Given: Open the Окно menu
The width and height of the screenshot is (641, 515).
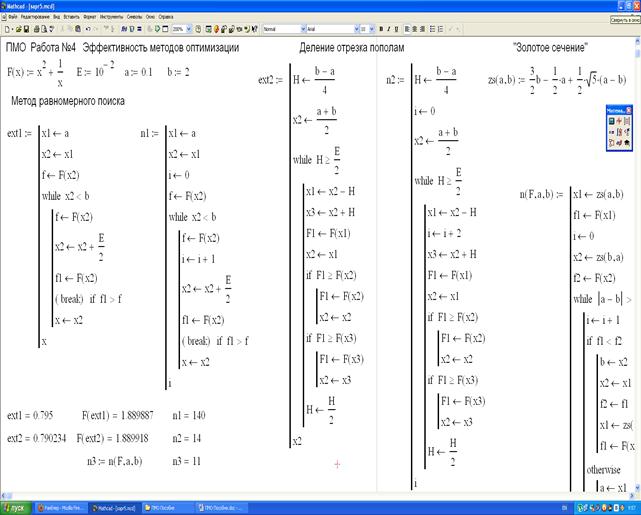Looking at the screenshot, I should point(150,17).
